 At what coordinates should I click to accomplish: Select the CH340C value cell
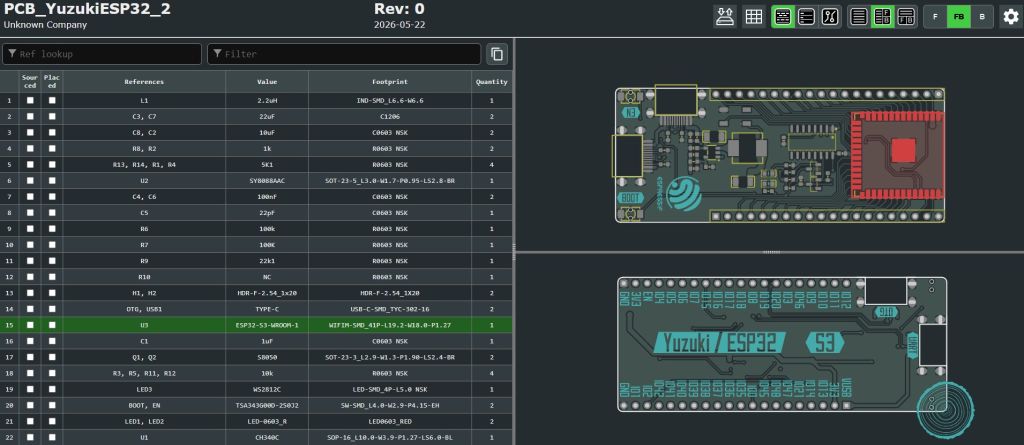click(x=267, y=437)
